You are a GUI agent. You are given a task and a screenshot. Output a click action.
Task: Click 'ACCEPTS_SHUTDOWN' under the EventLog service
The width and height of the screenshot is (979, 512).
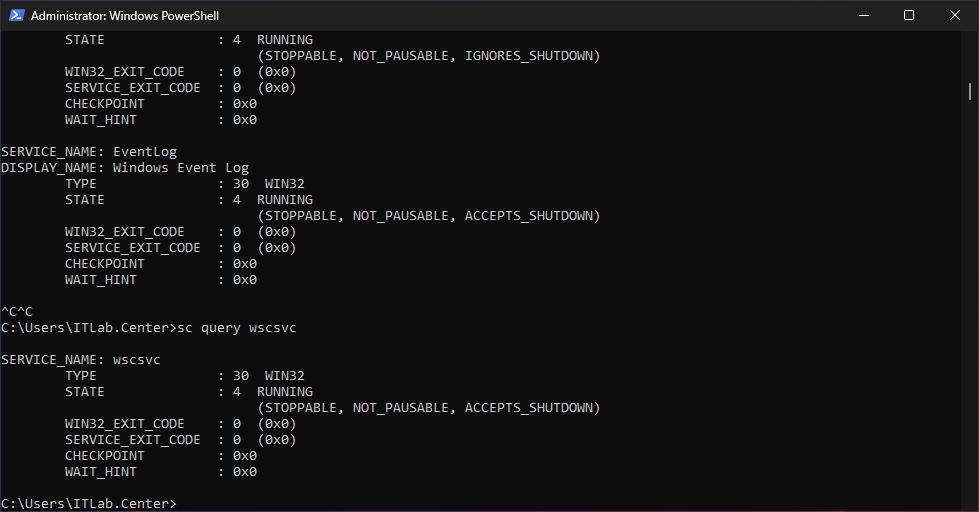tap(532, 216)
